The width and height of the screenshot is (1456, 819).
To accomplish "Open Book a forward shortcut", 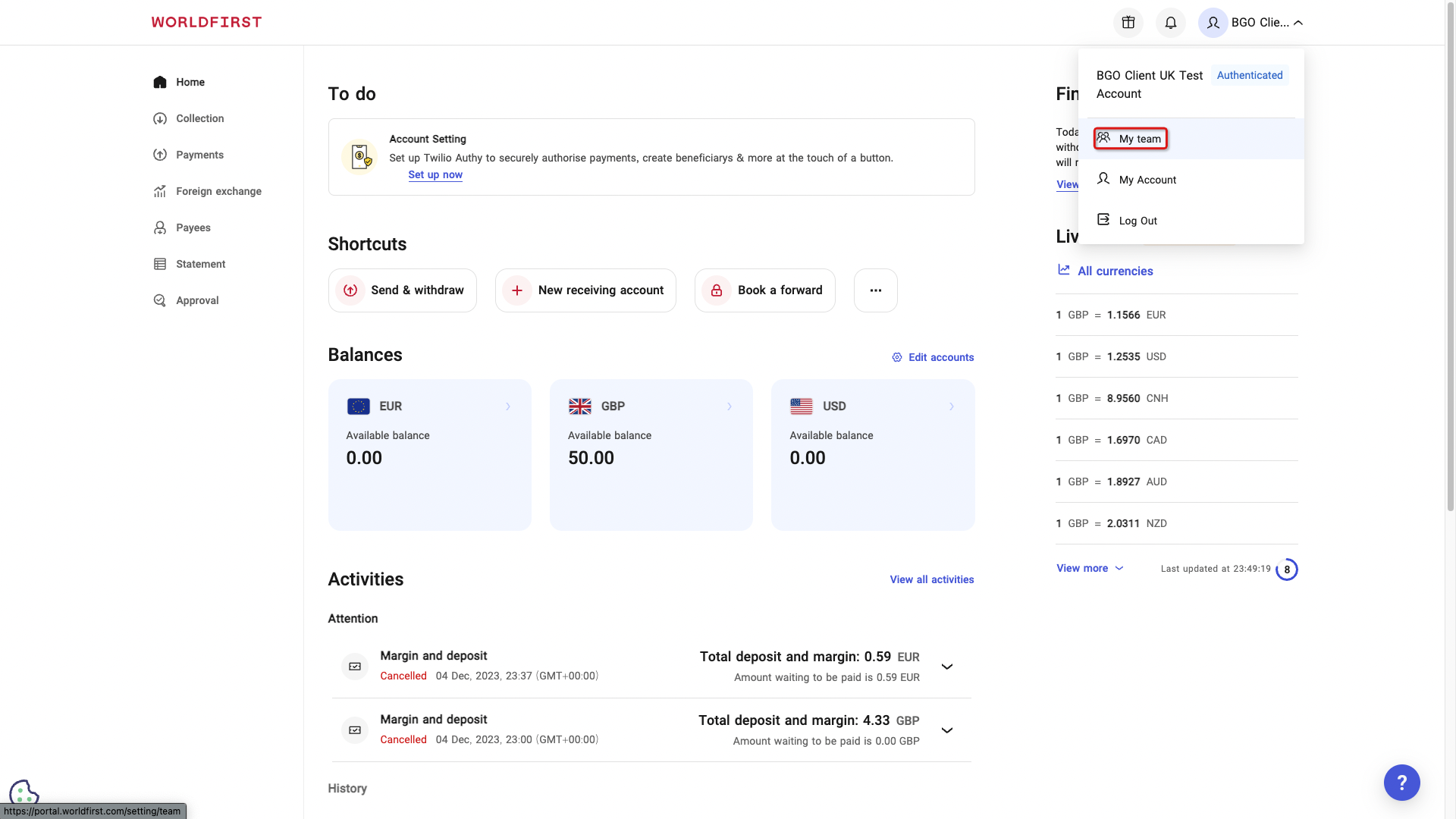I will click(764, 290).
